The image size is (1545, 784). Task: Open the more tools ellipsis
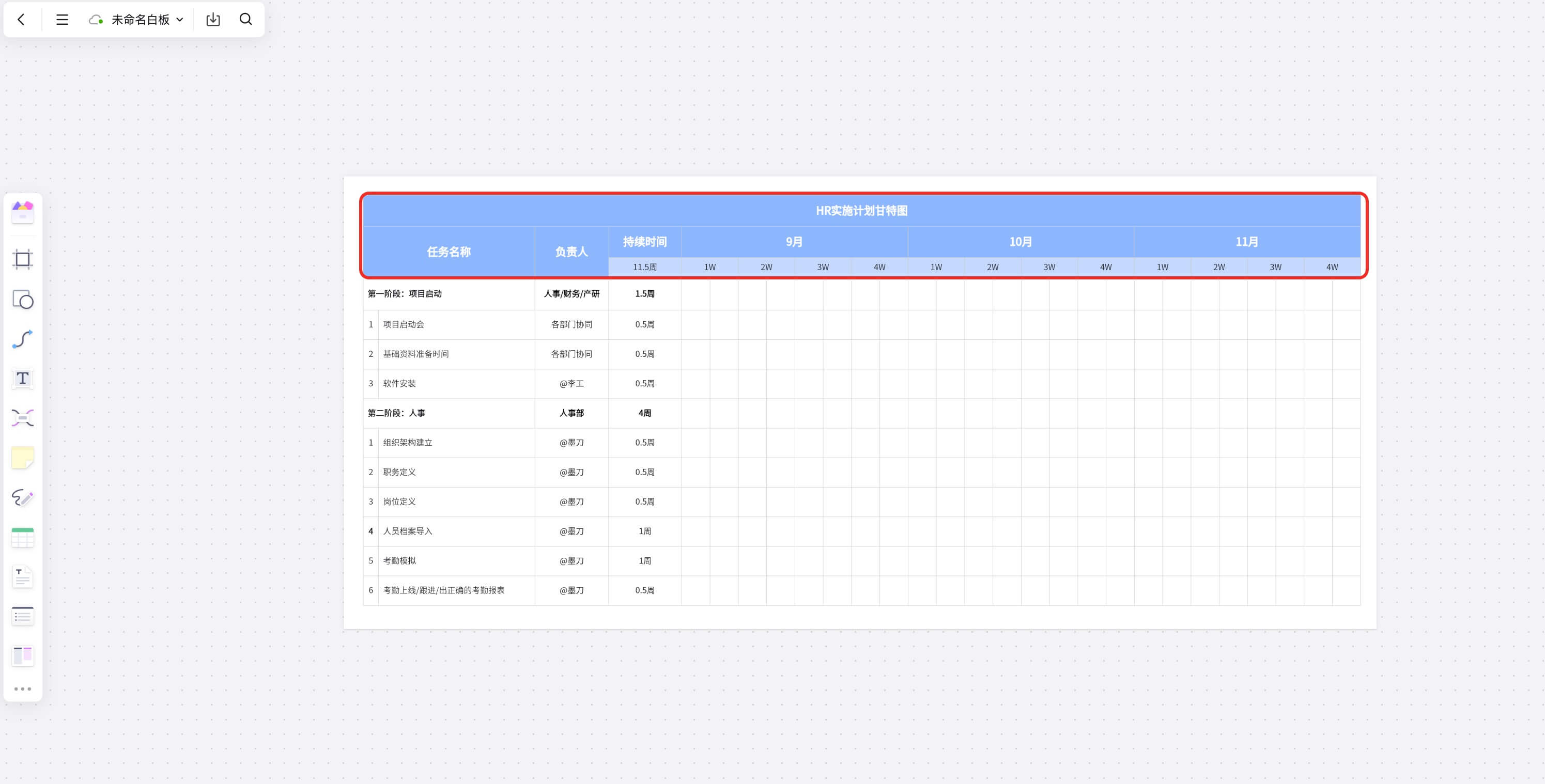click(x=23, y=688)
